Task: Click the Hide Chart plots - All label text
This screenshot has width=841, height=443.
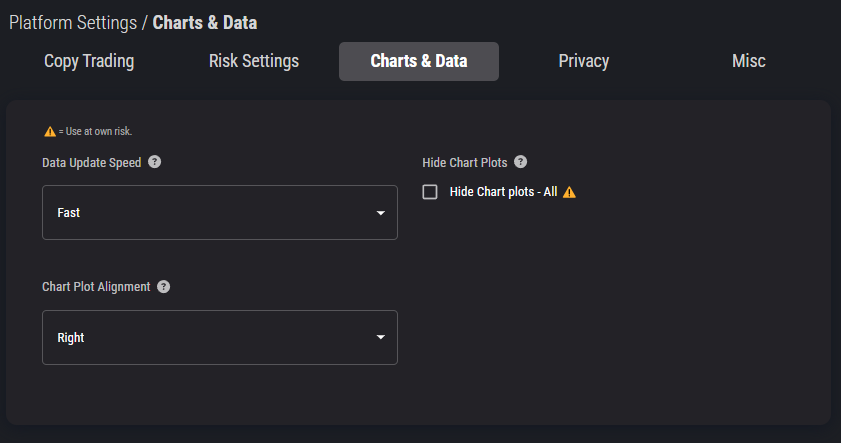Action: [x=503, y=192]
